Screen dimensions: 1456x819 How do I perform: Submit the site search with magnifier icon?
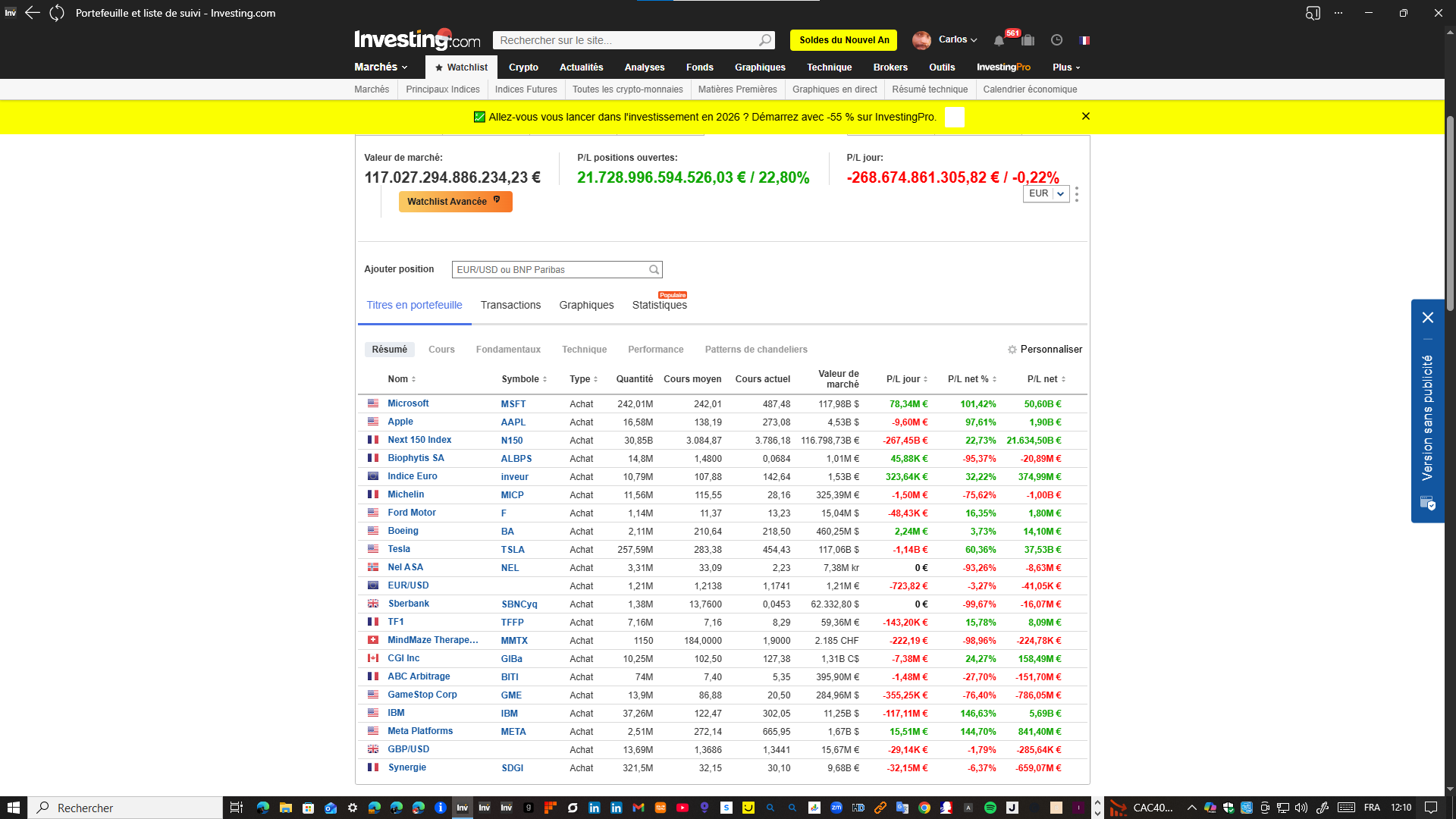point(765,40)
